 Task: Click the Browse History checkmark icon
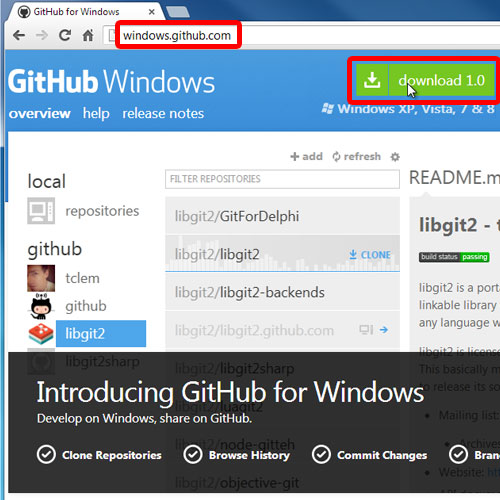pos(193,454)
